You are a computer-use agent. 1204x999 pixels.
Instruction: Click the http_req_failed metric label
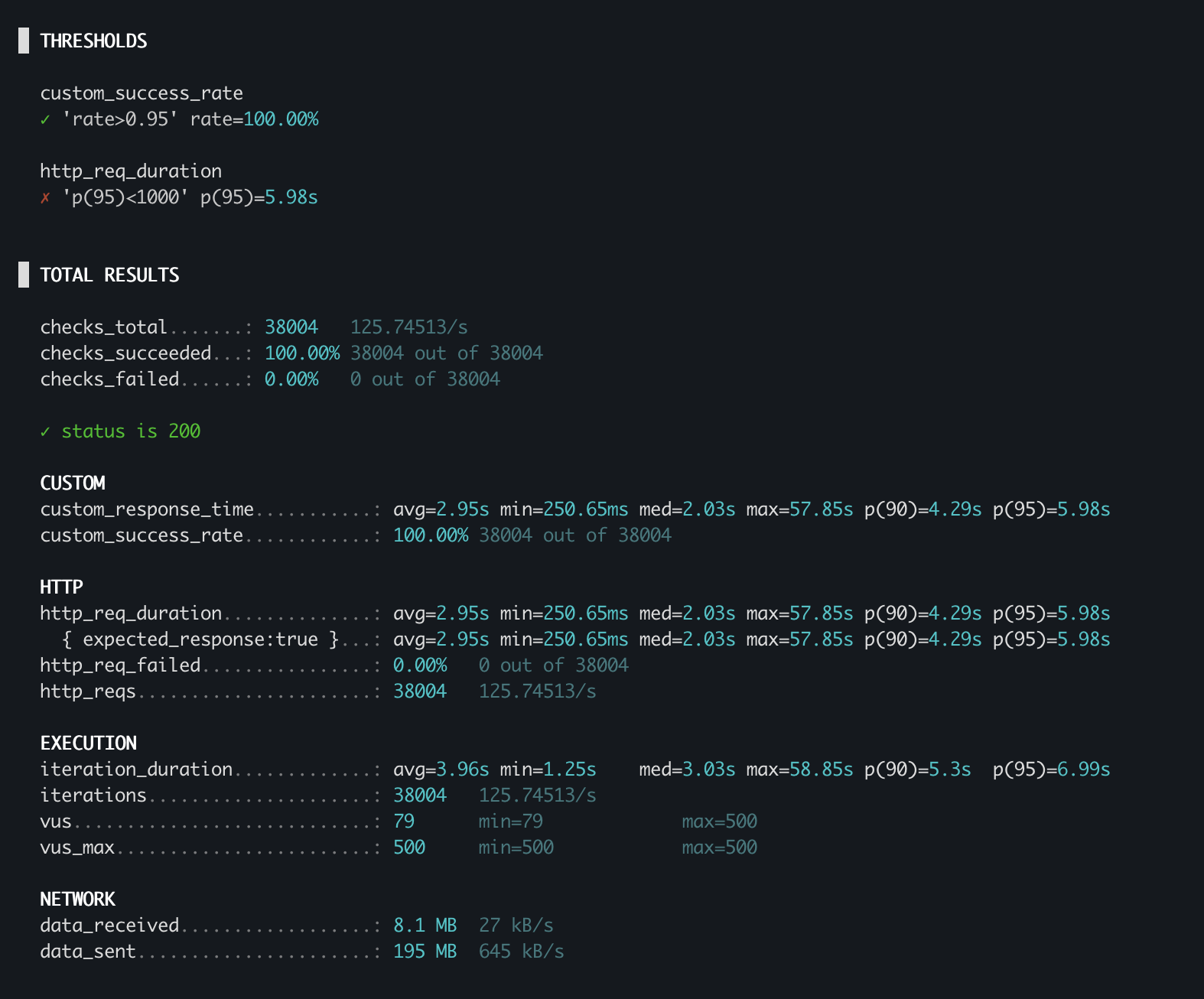tap(120, 665)
